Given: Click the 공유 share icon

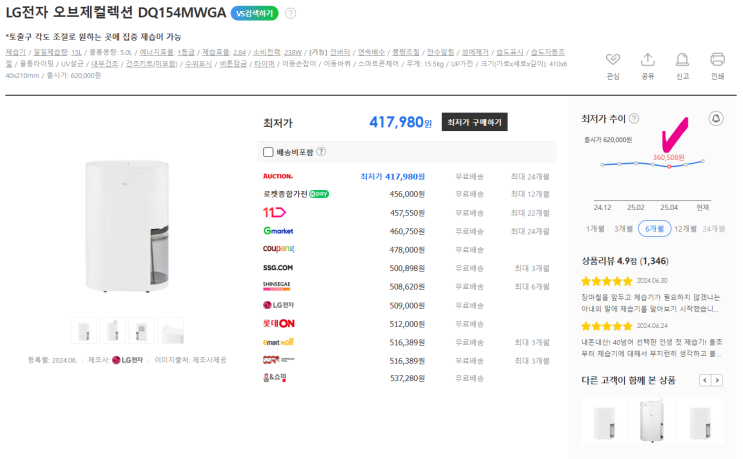Looking at the screenshot, I should point(647,59).
